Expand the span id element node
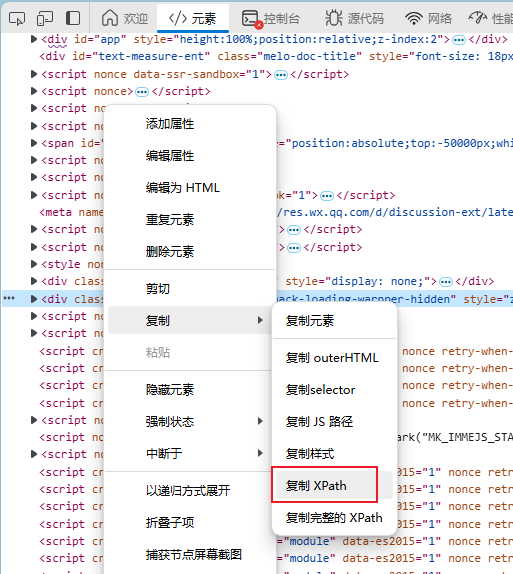Screen dimensions: 513x574 tap(34, 143)
